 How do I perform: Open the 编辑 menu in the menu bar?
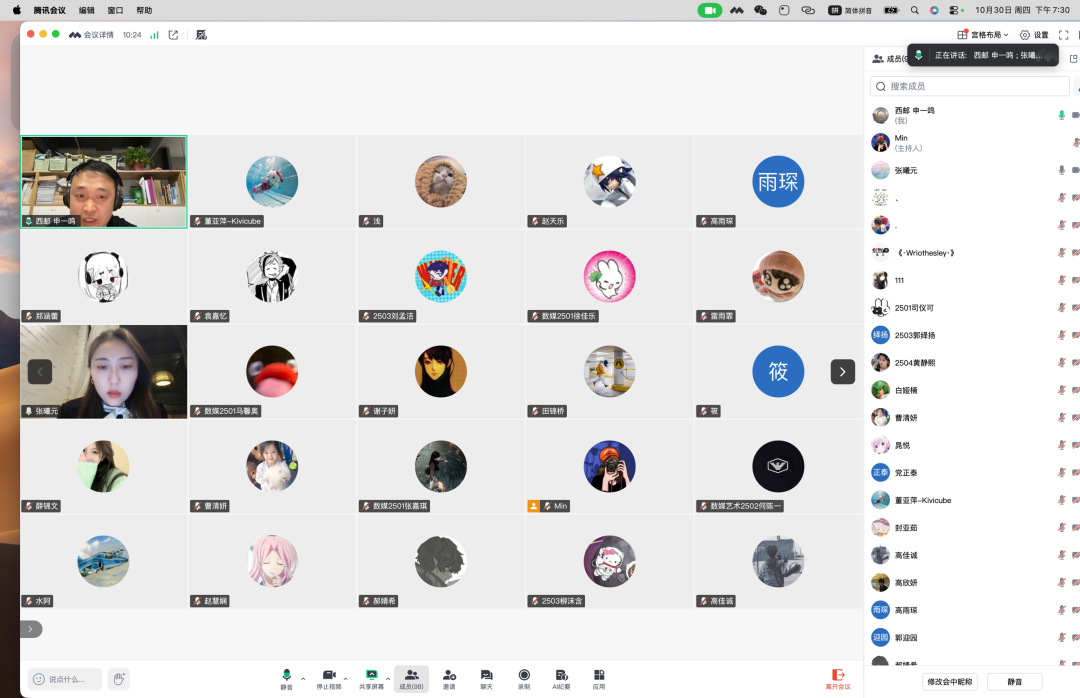tap(87, 10)
